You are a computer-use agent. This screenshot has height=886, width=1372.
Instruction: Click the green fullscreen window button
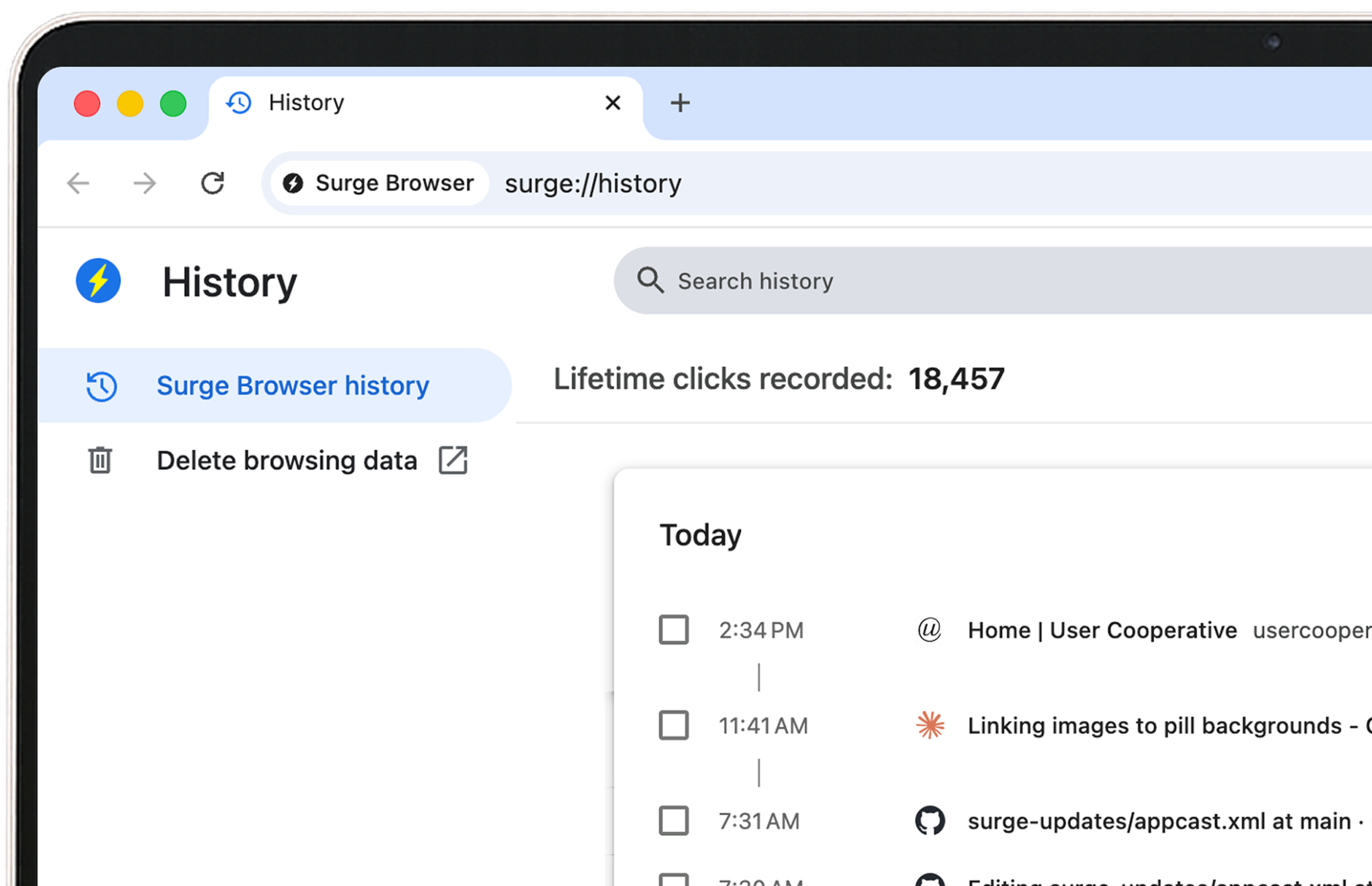[173, 104]
